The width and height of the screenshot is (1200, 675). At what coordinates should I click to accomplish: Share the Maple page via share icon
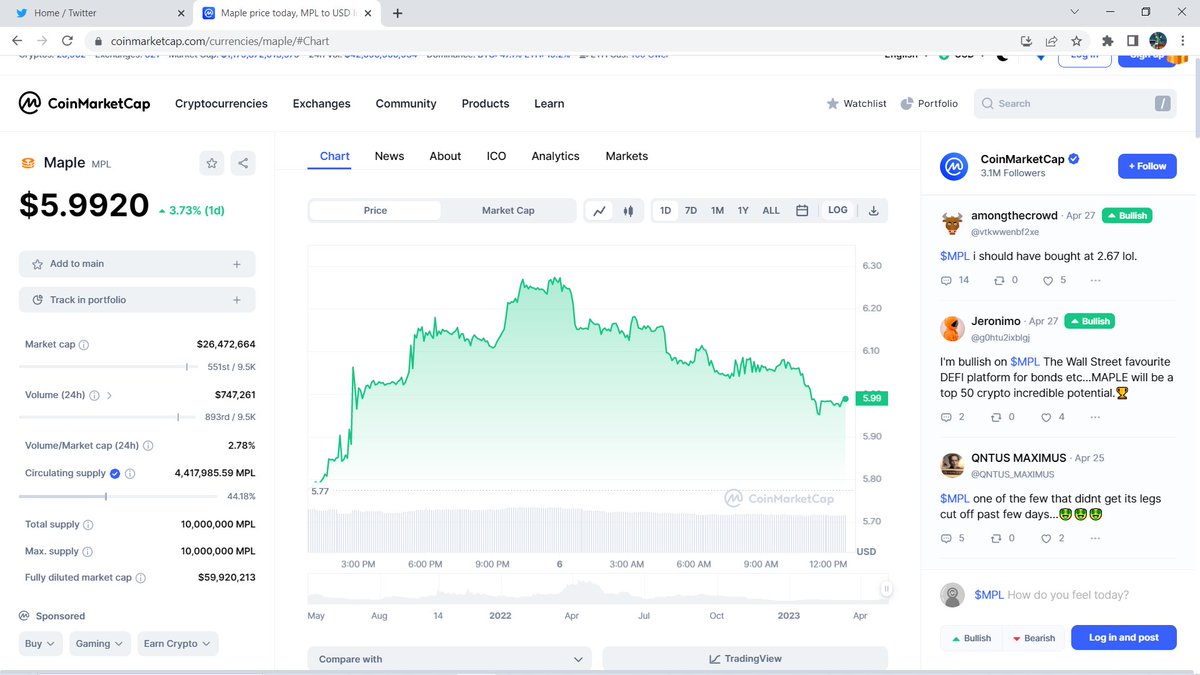point(243,163)
